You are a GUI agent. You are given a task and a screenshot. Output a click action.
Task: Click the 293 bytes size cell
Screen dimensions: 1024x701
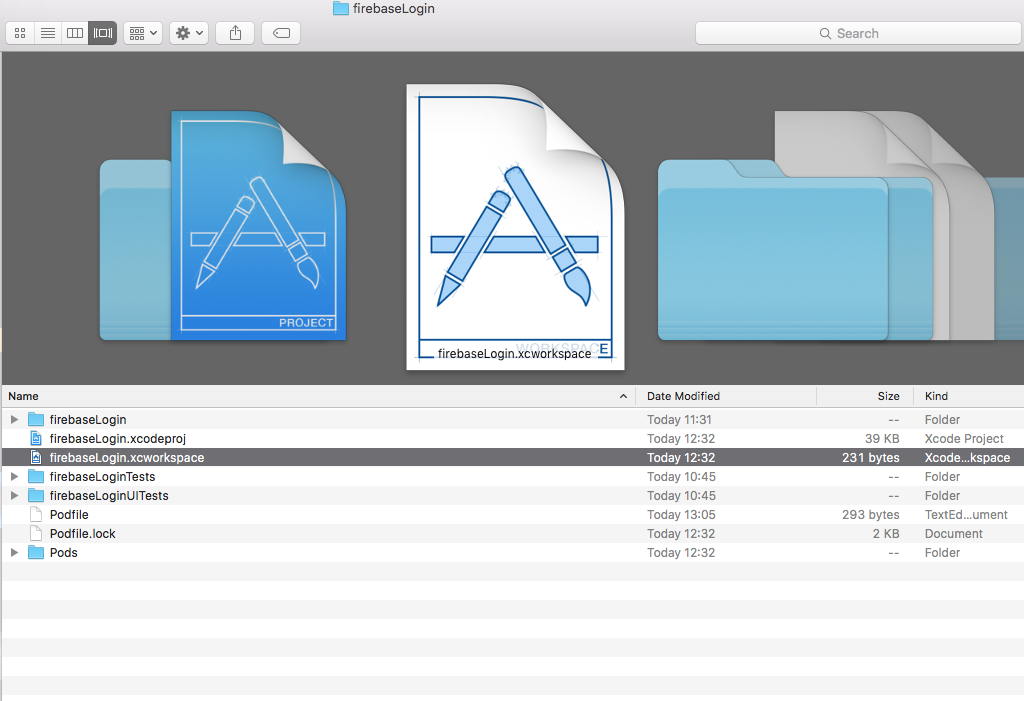871,514
